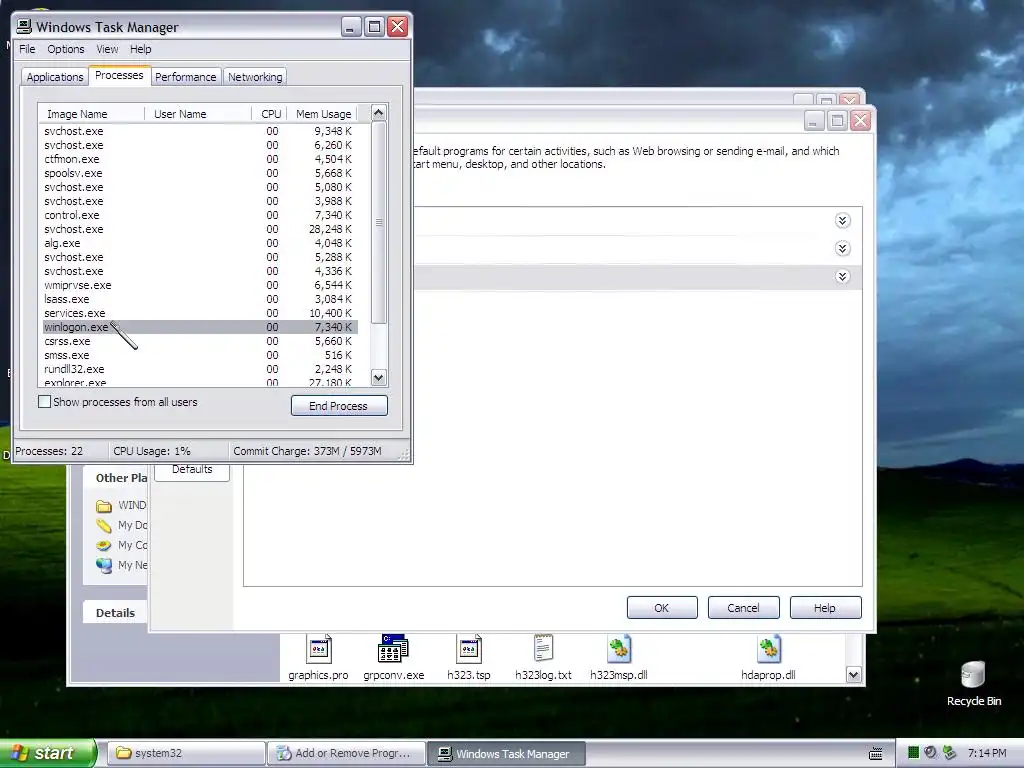The width and height of the screenshot is (1024, 768).
Task: Click the process list scrollbar thumb
Action: 379,222
